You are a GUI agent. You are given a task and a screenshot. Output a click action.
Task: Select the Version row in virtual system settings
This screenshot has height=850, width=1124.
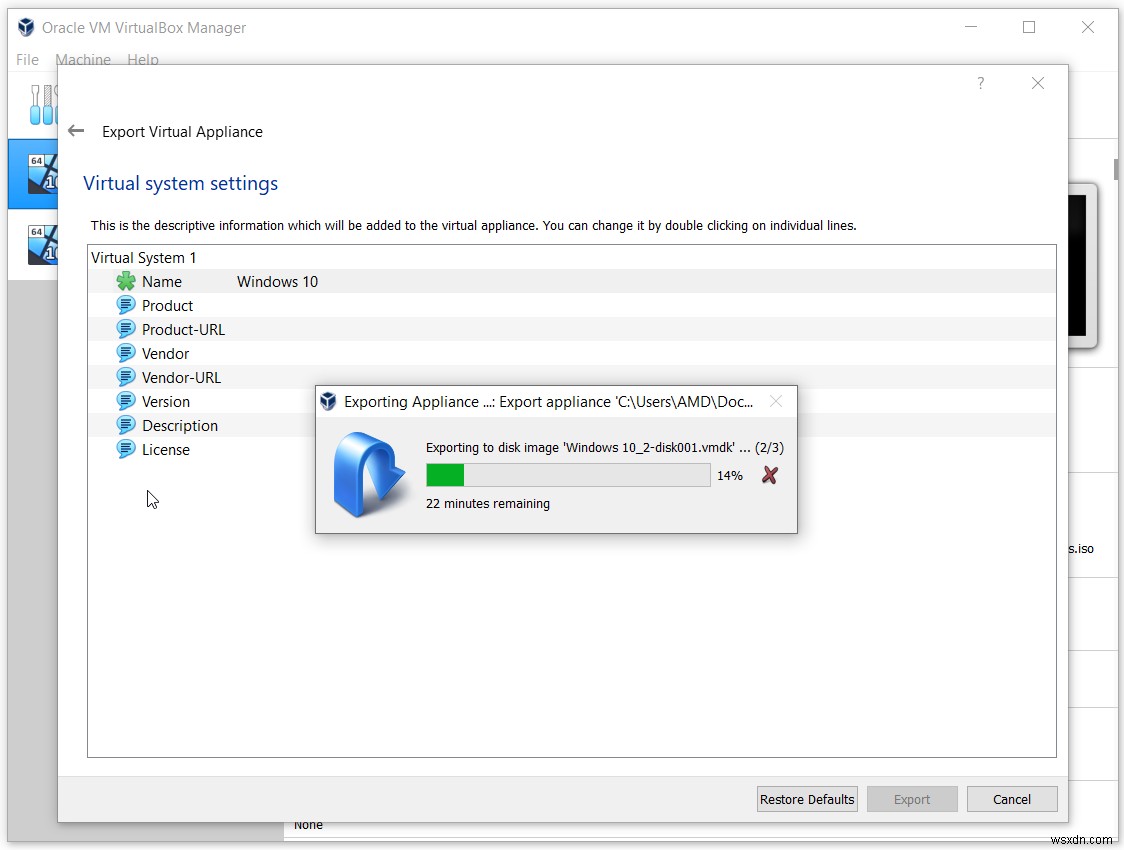coord(166,401)
